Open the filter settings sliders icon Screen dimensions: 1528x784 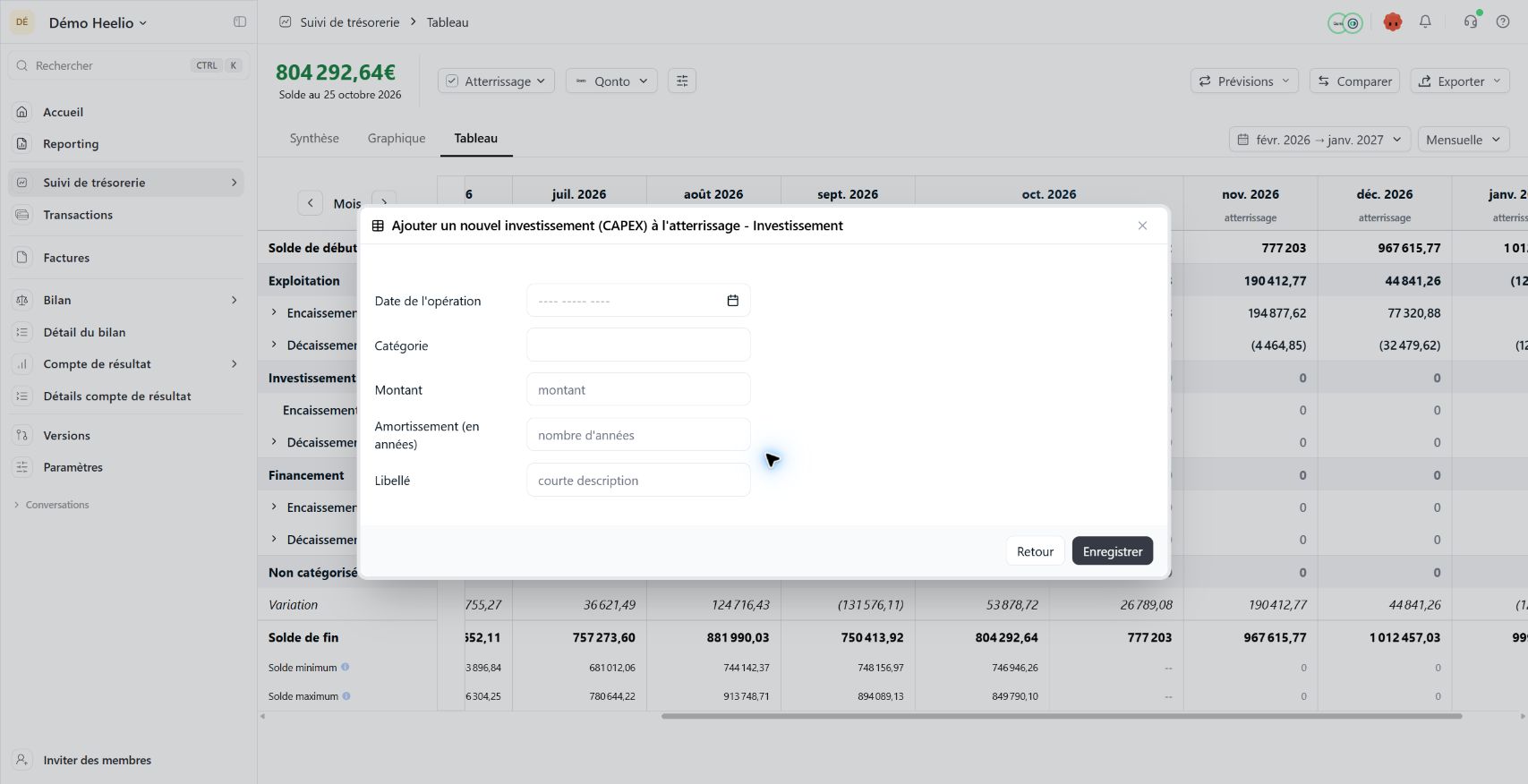click(682, 81)
